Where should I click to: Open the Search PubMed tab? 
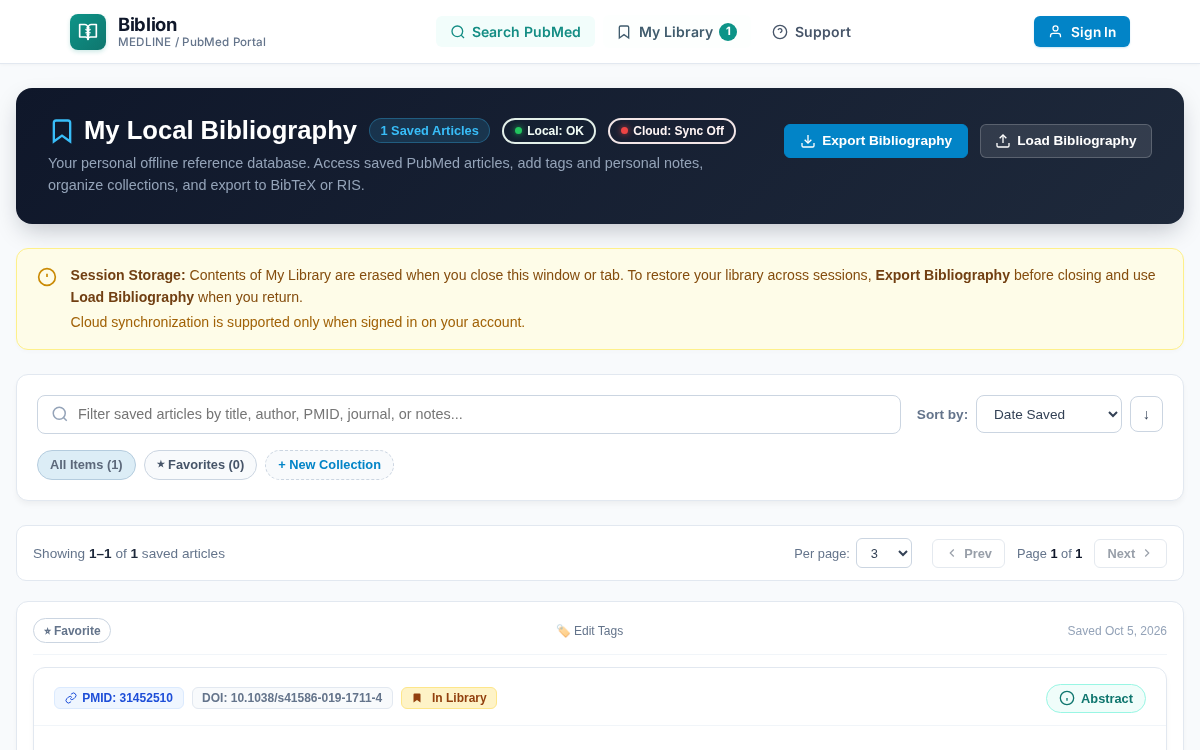coord(515,32)
